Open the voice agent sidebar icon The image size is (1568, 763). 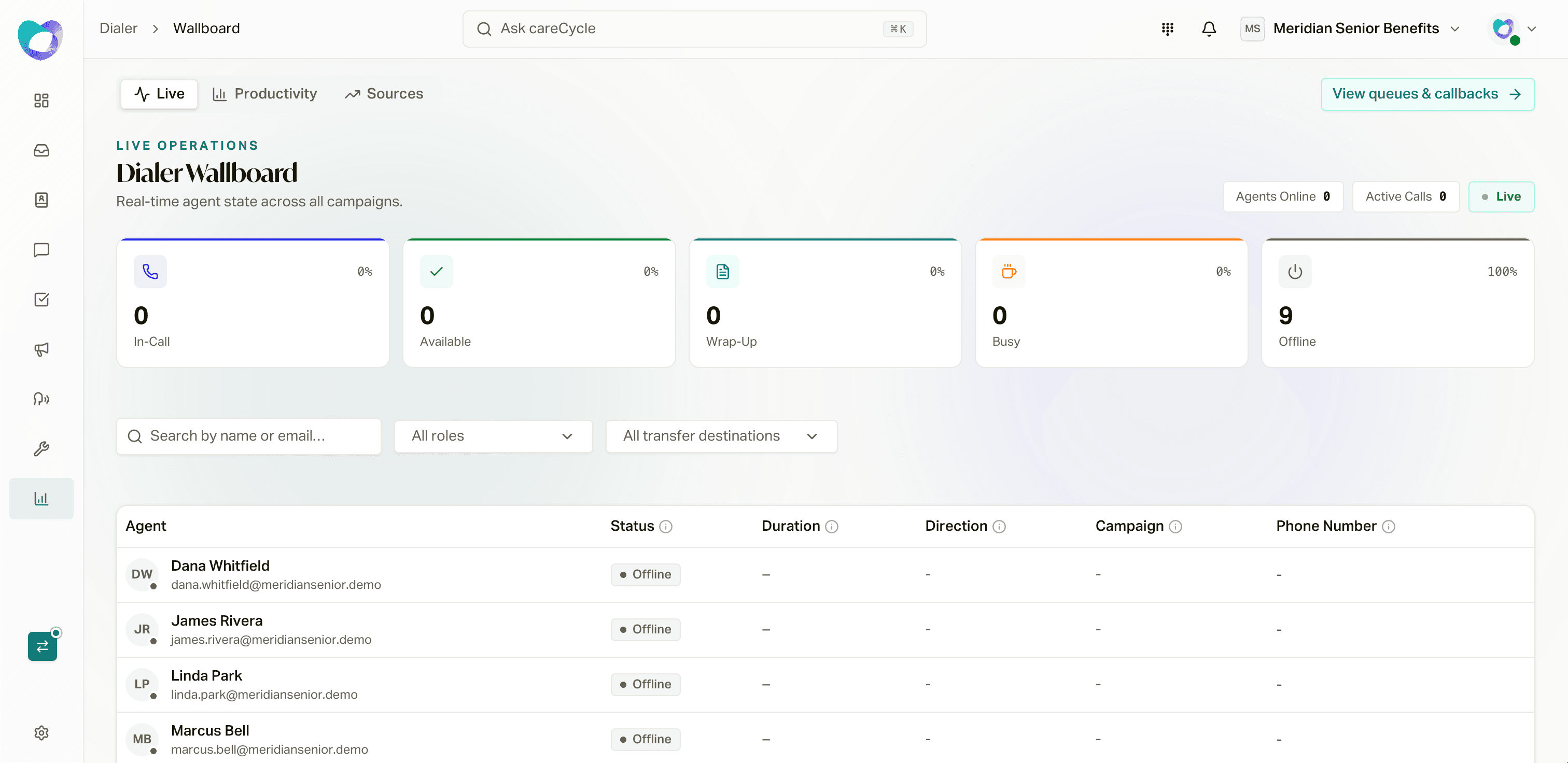tap(41, 399)
